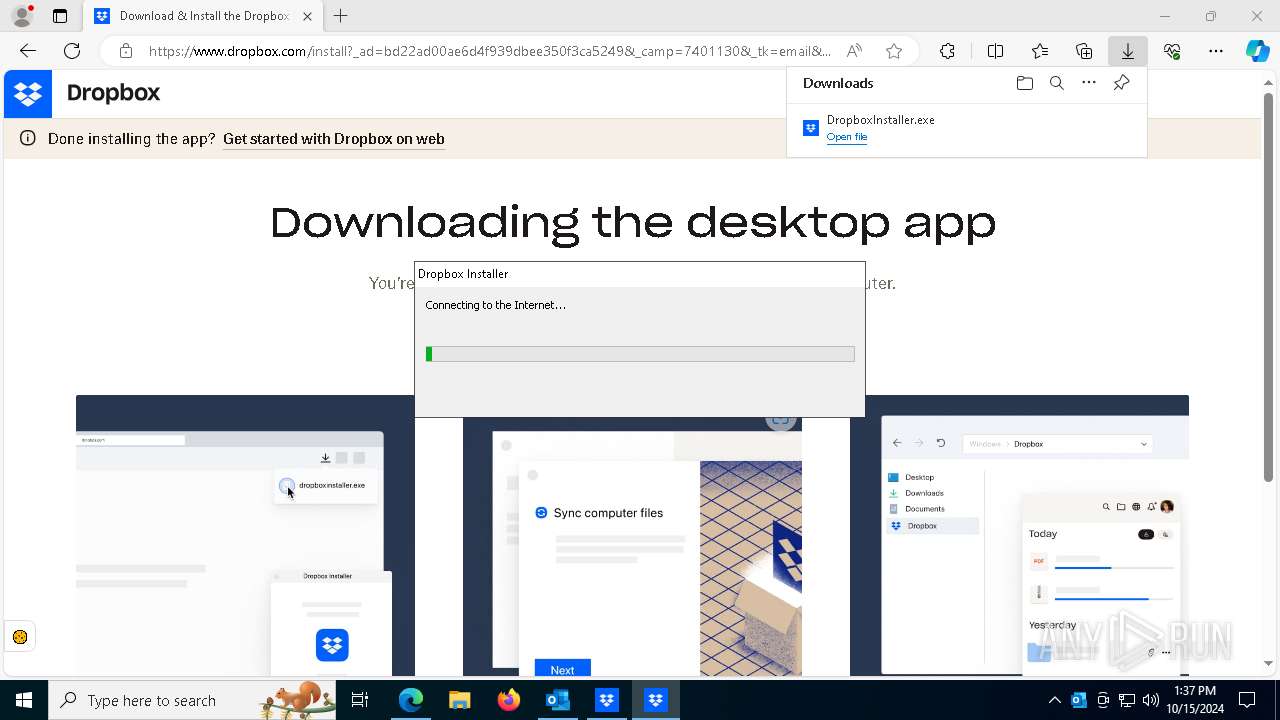Open browser Extensions puzzle icon
This screenshot has height=720, width=1280.
(x=947, y=51)
